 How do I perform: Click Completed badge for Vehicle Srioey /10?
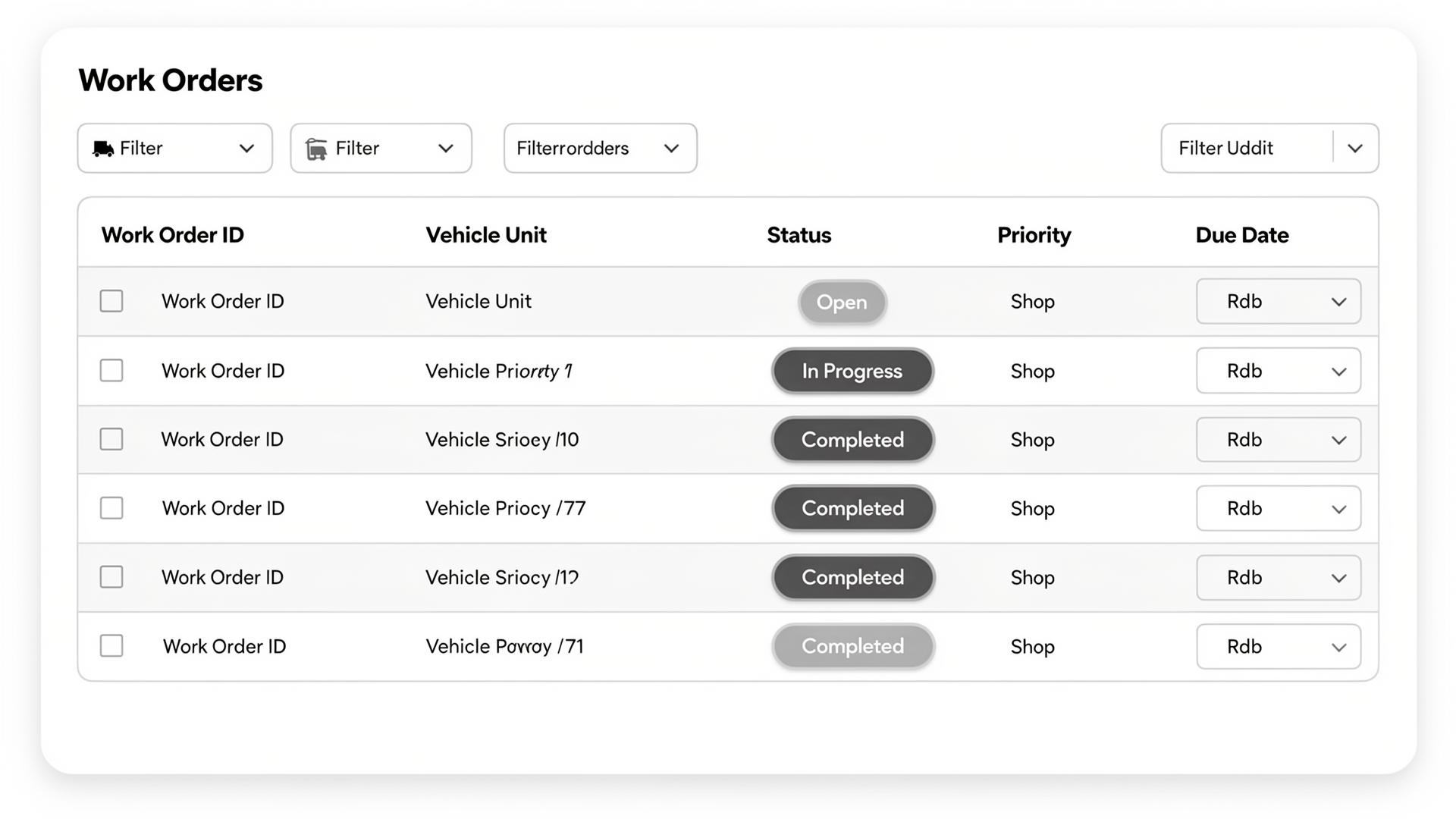[853, 440]
